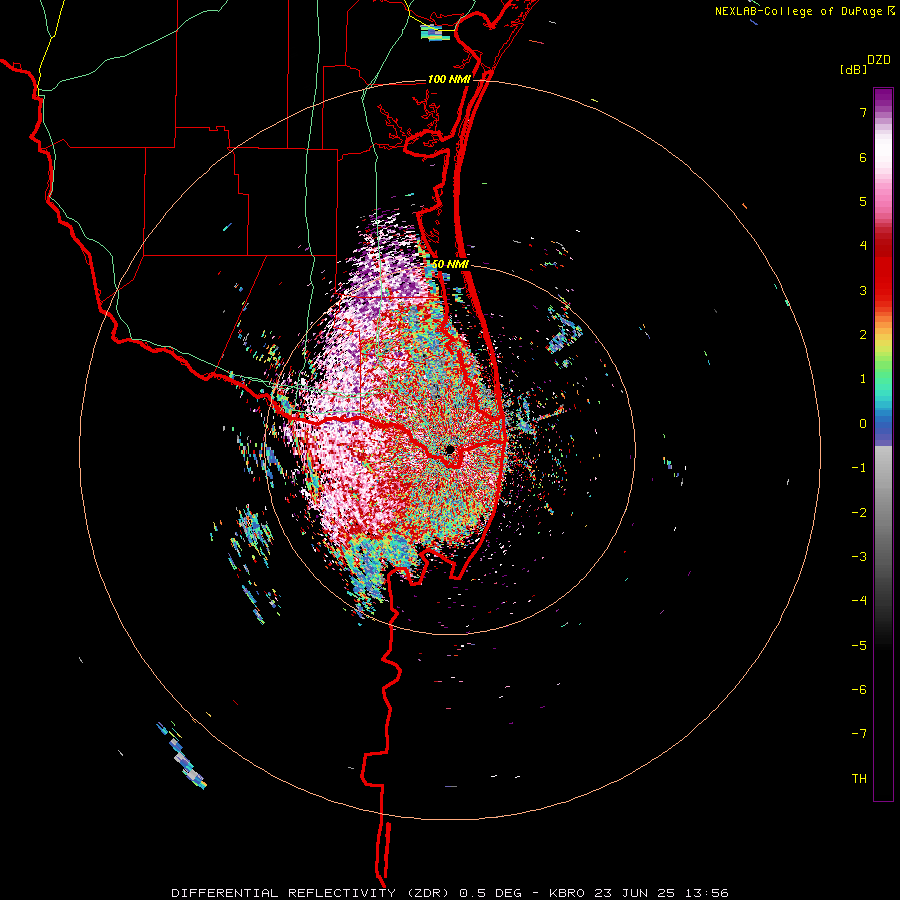
Task: Click the 'DZD' colorbar title
Action: tap(879, 60)
